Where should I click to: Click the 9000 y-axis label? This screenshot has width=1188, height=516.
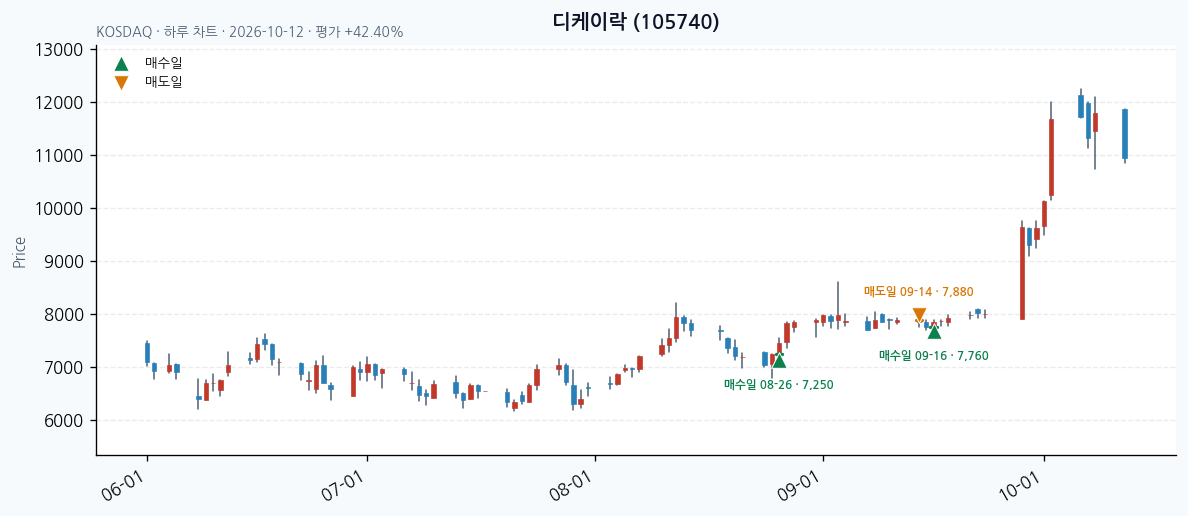click(63, 262)
